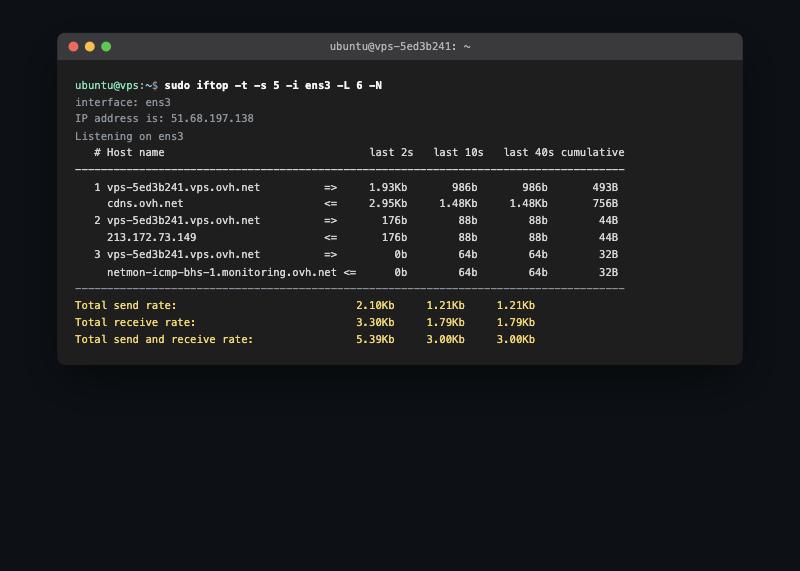Click the 'Host name' column header
Screen dimensions: 800x571
[135, 152]
